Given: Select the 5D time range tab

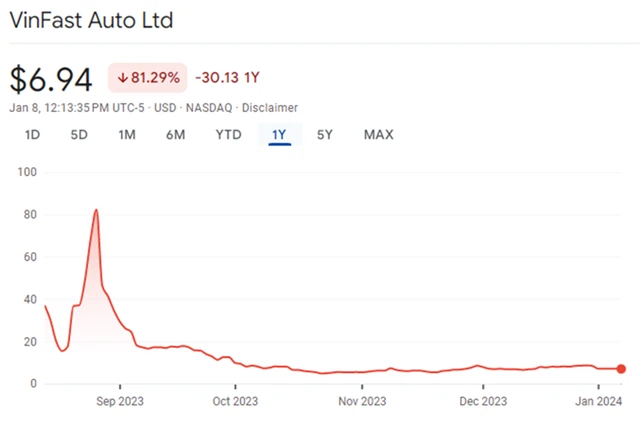Looking at the screenshot, I should [79, 135].
